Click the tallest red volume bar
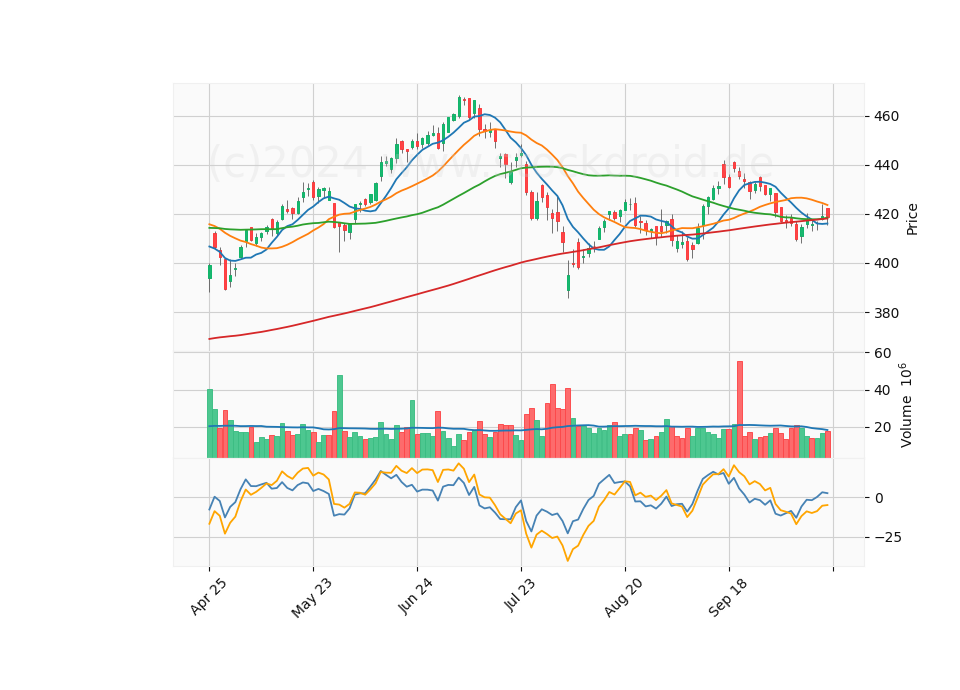Viewport: 960px width, 690px height. pos(740,409)
